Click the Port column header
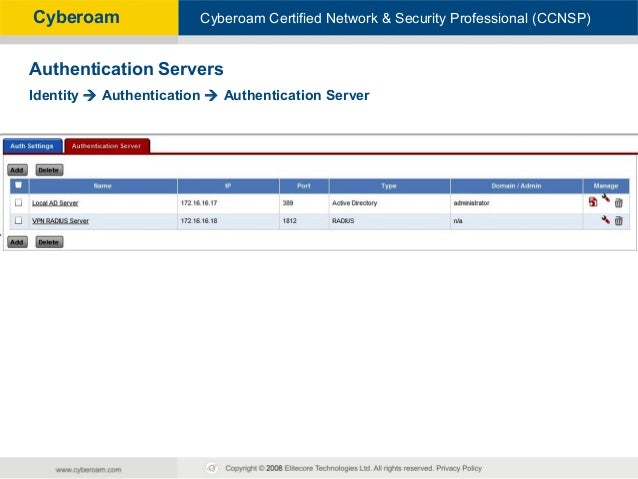The height and width of the screenshot is (479, 638). (x=304, y=186)
